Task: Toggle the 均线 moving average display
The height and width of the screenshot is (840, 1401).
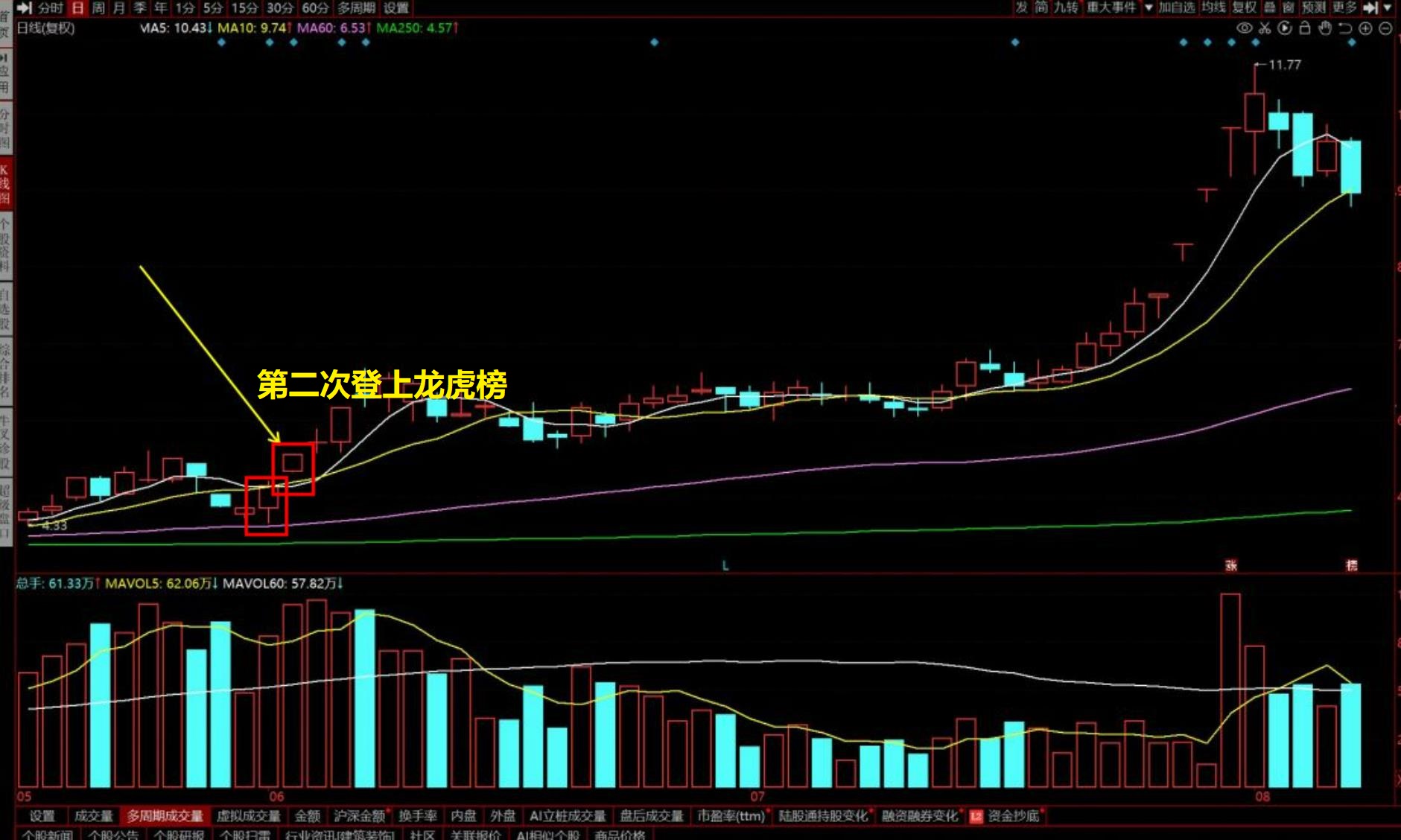Action: [x=1213, y=7]
